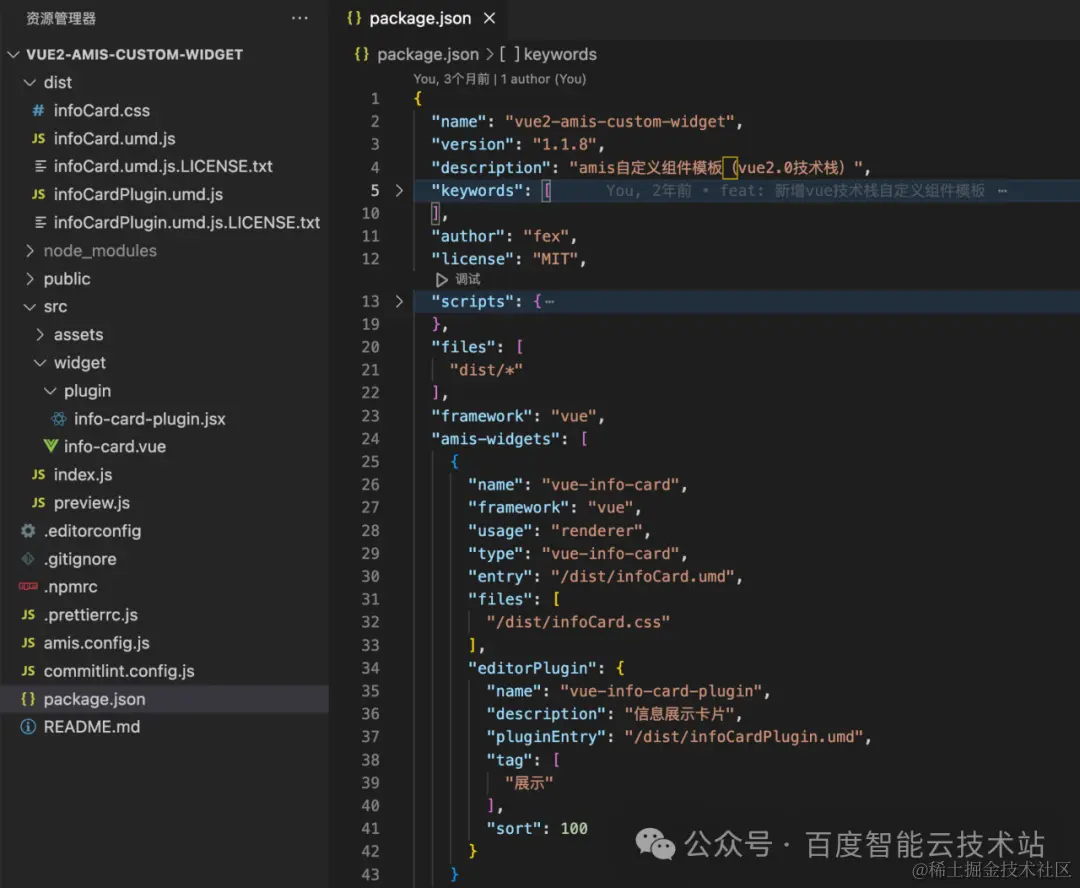Image resolution: width=1080 pixels, height=888 pixels.
Task: Click the CSS icon of infoCard.css
Action: [39, 110]
